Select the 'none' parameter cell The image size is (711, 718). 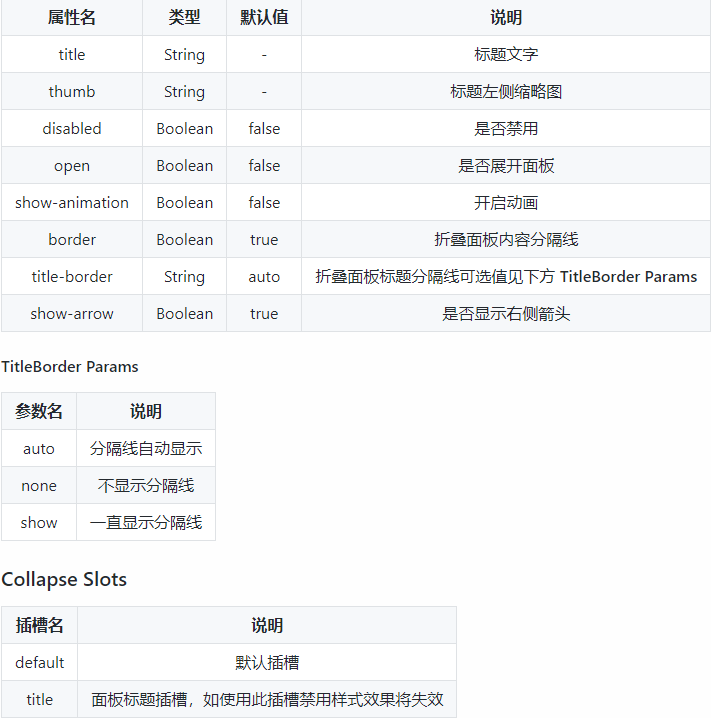point(39,485)
